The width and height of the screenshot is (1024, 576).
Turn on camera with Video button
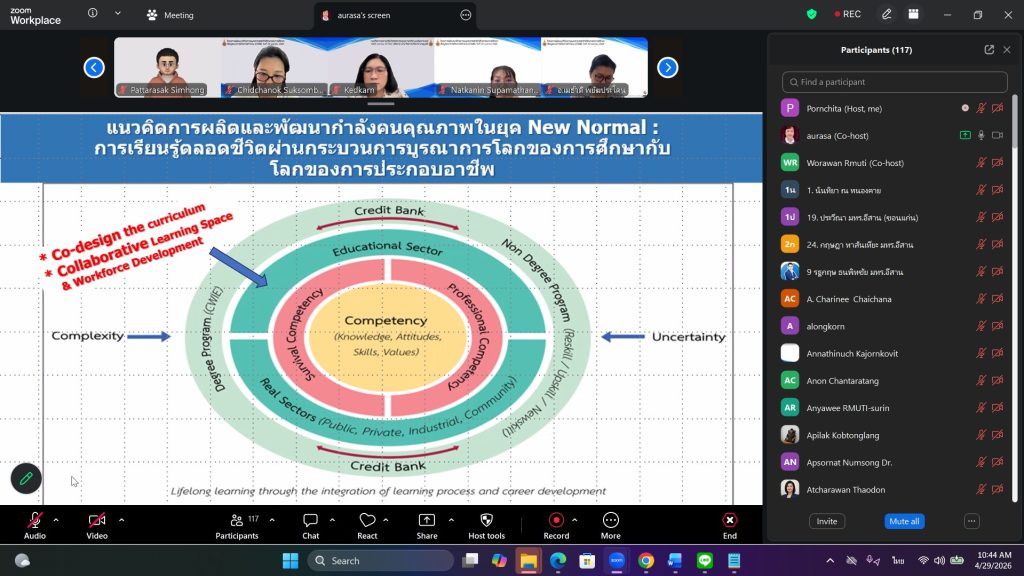tap(97, 520)
